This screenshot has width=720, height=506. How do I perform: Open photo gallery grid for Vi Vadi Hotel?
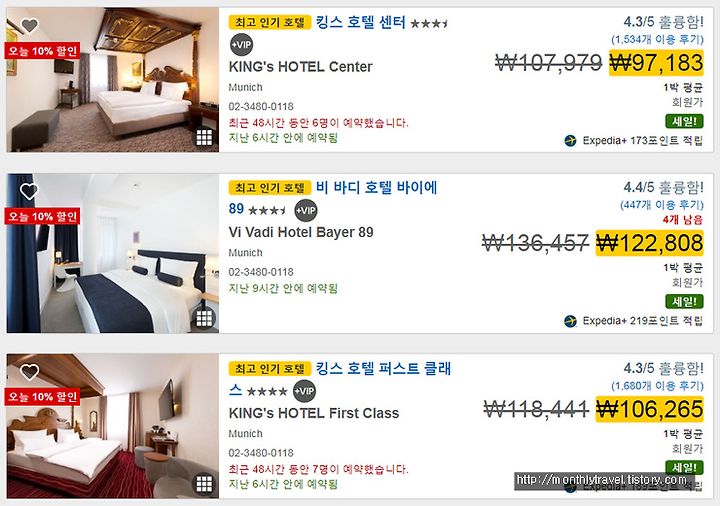click(x=204, y=318)
